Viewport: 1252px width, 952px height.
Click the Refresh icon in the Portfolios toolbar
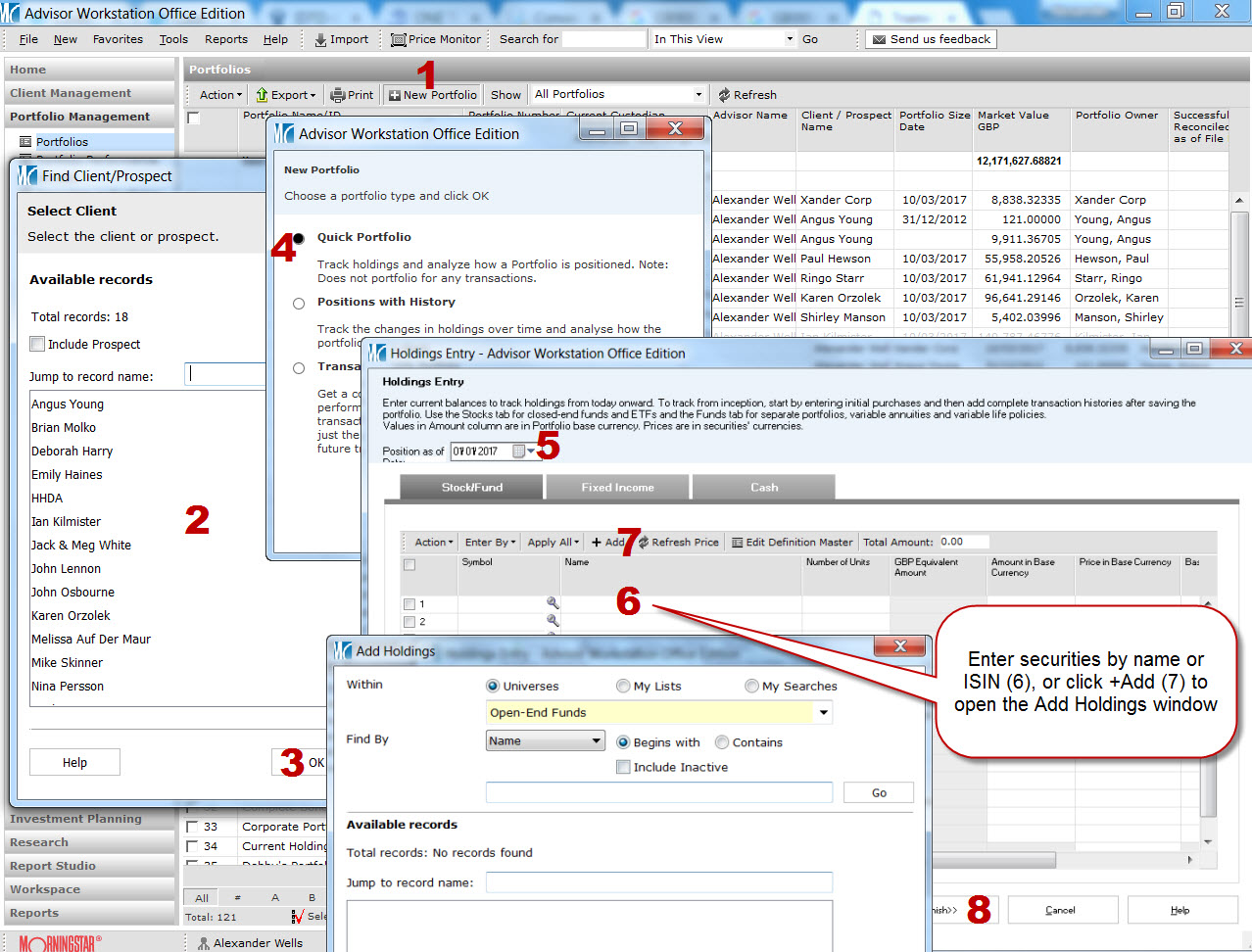(724, 95)
